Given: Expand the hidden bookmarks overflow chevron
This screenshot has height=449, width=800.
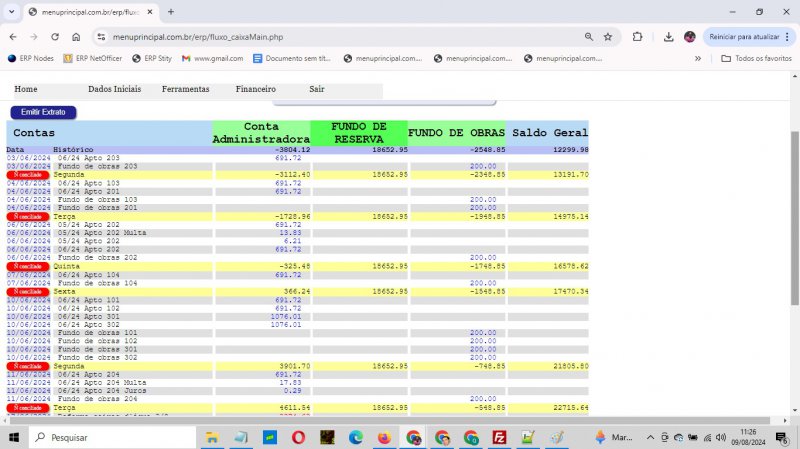Looking at the screenshot, I should (698, 58).
